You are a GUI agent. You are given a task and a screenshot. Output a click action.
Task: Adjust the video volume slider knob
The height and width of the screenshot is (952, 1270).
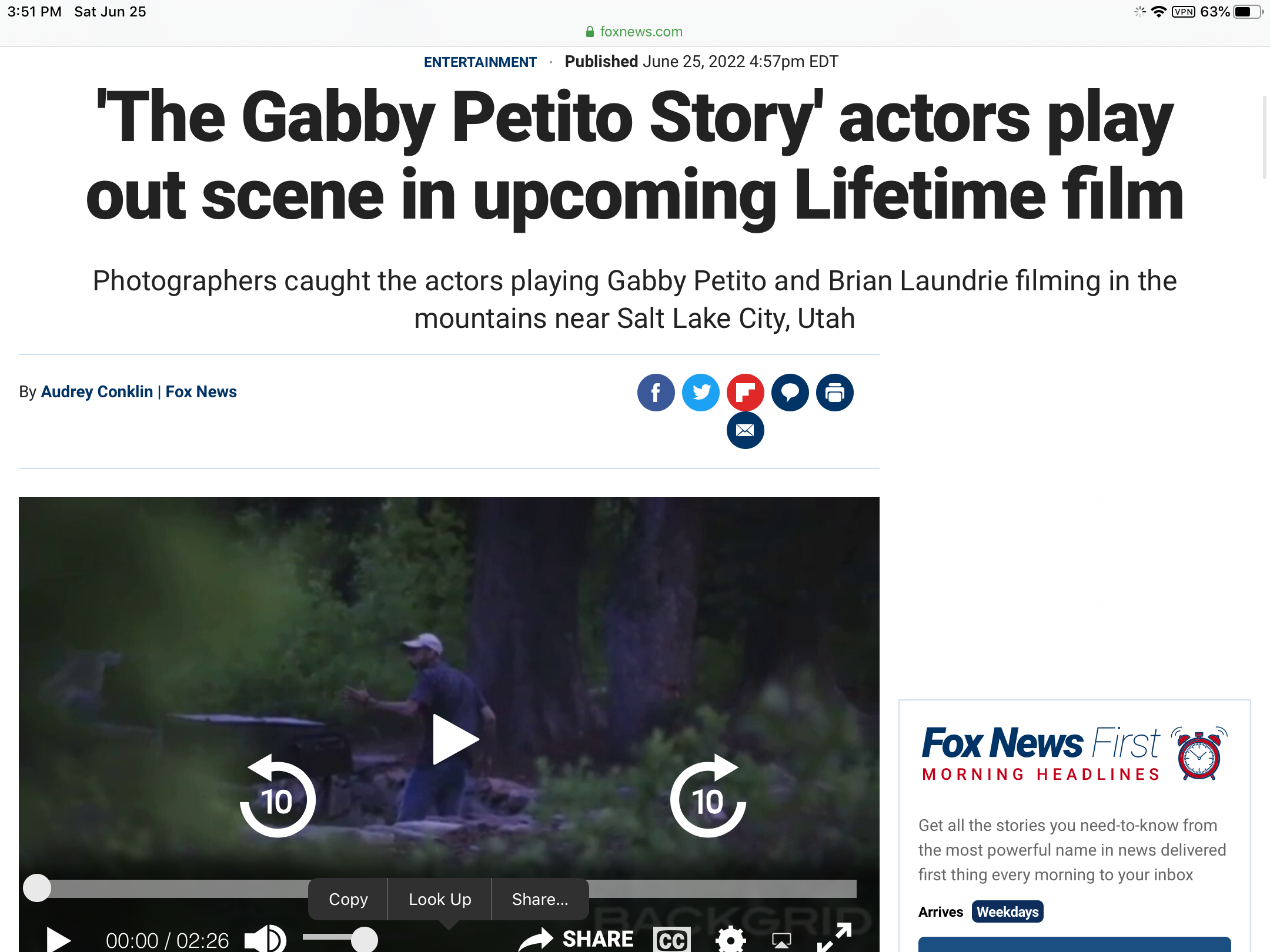tap(365, 939)
